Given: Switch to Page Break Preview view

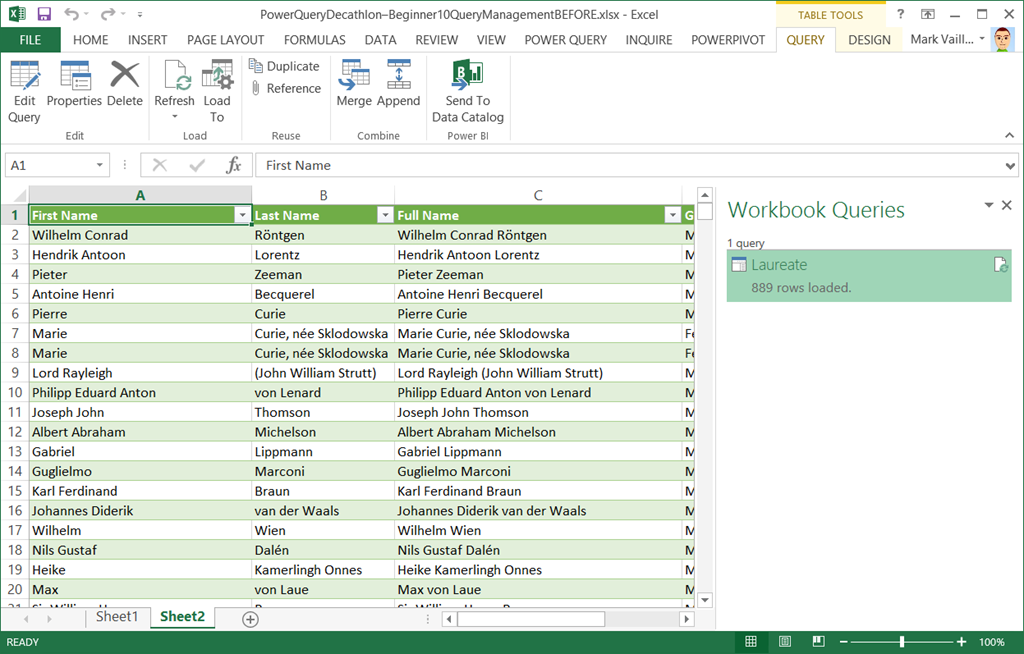Looking at the screenshot, I should [x=818, y=641].
